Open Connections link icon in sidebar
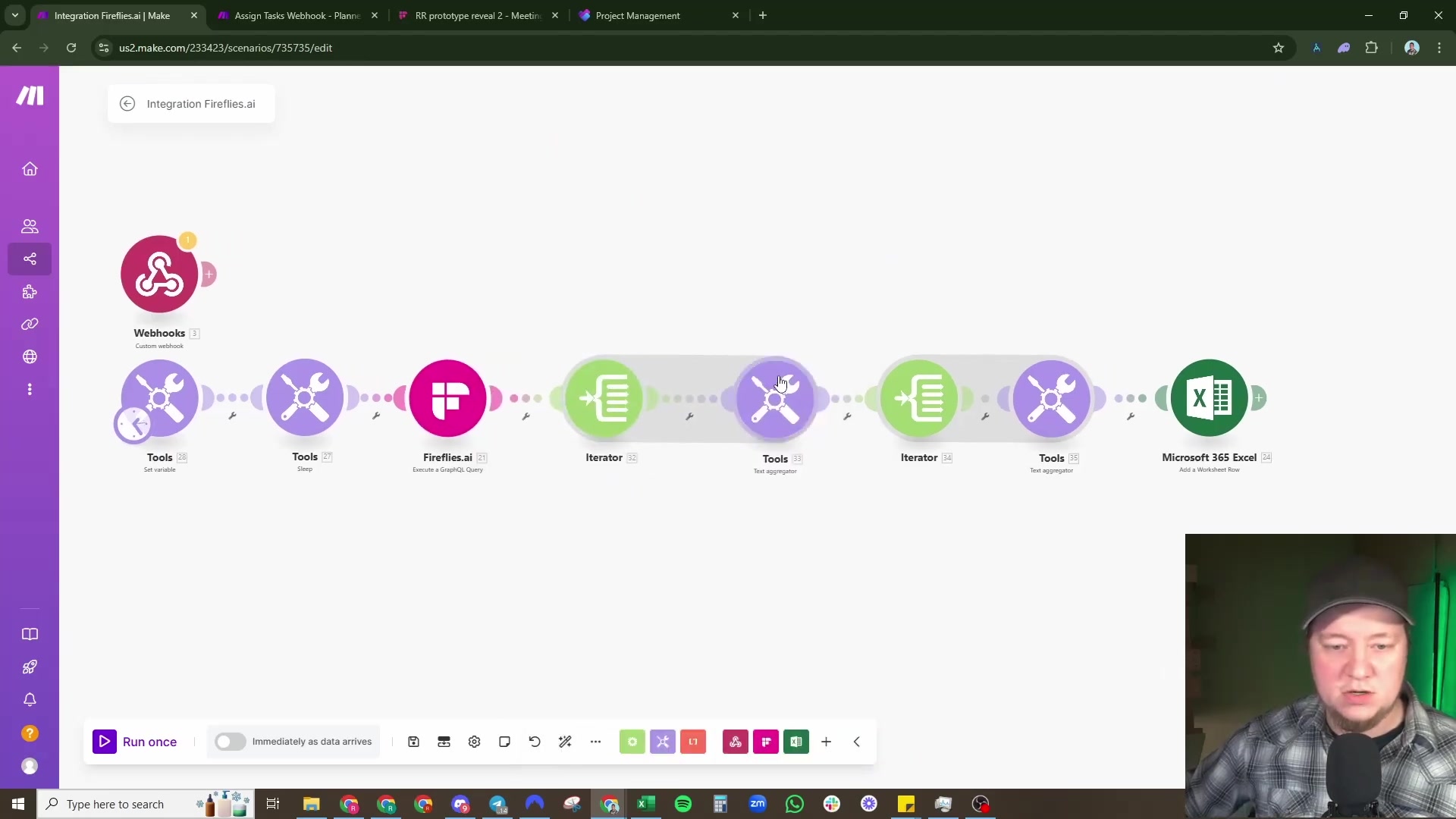 tap(30, 324)
